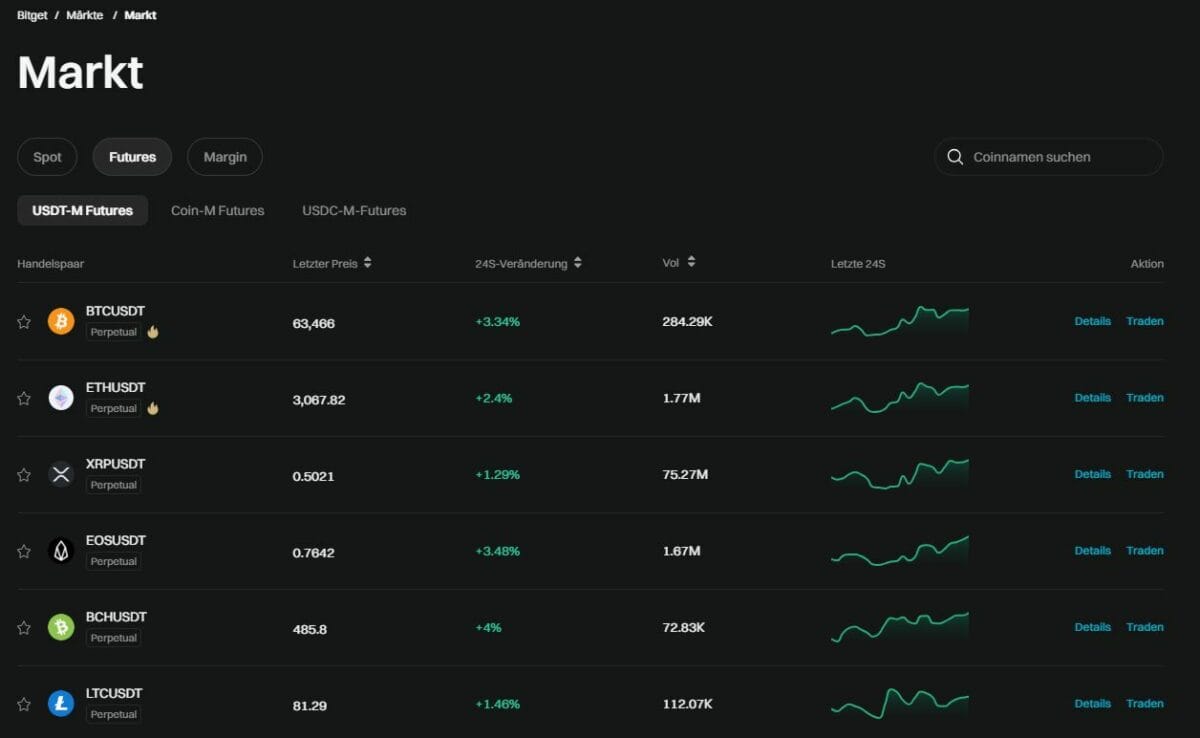Click the XRP coin icon
The image size is (1200, 738).
pos(61,474)
